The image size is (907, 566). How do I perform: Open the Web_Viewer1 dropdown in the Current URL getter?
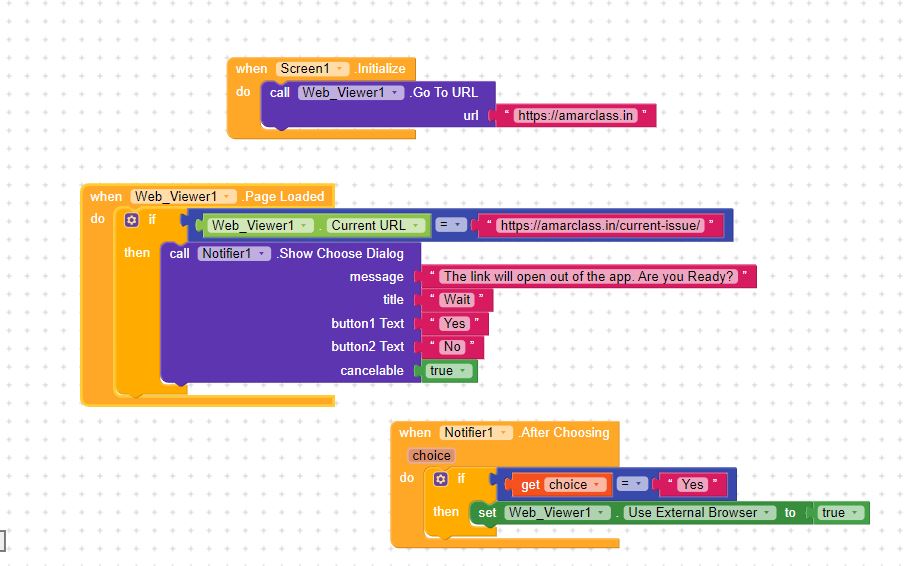[x=260, y=226]
